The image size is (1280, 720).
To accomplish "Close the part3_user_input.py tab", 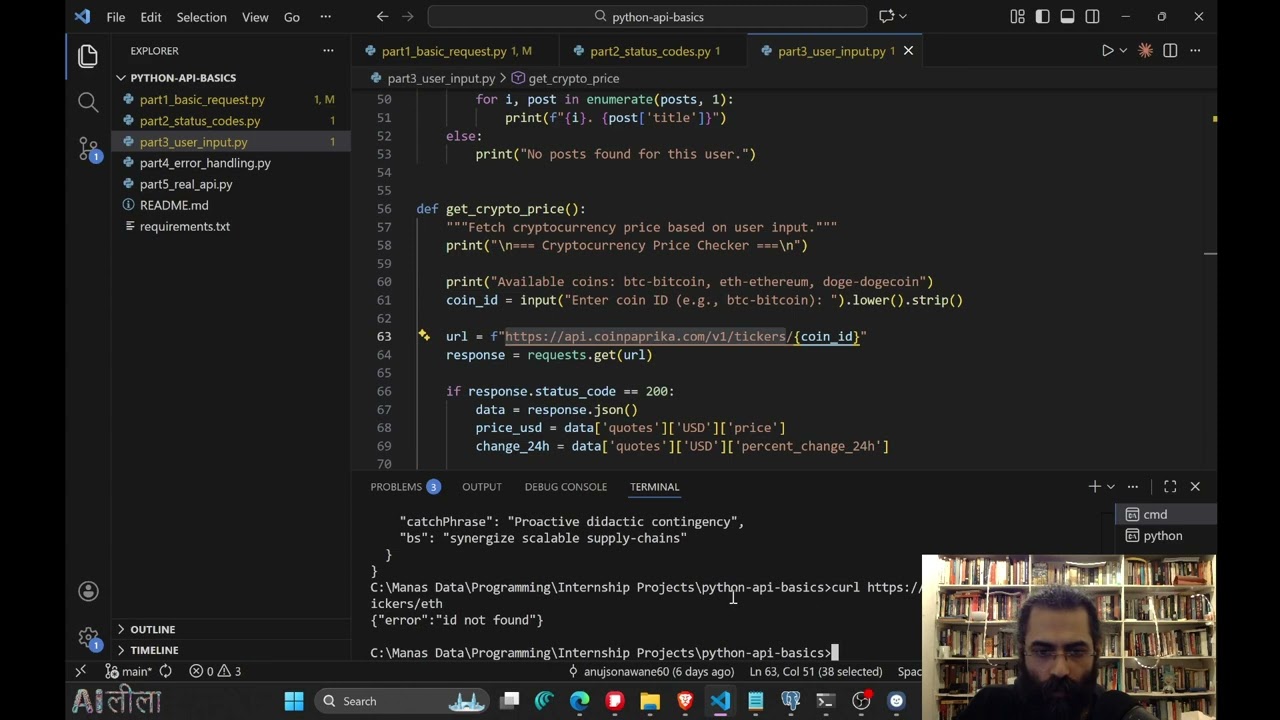I will pos(908,51).
